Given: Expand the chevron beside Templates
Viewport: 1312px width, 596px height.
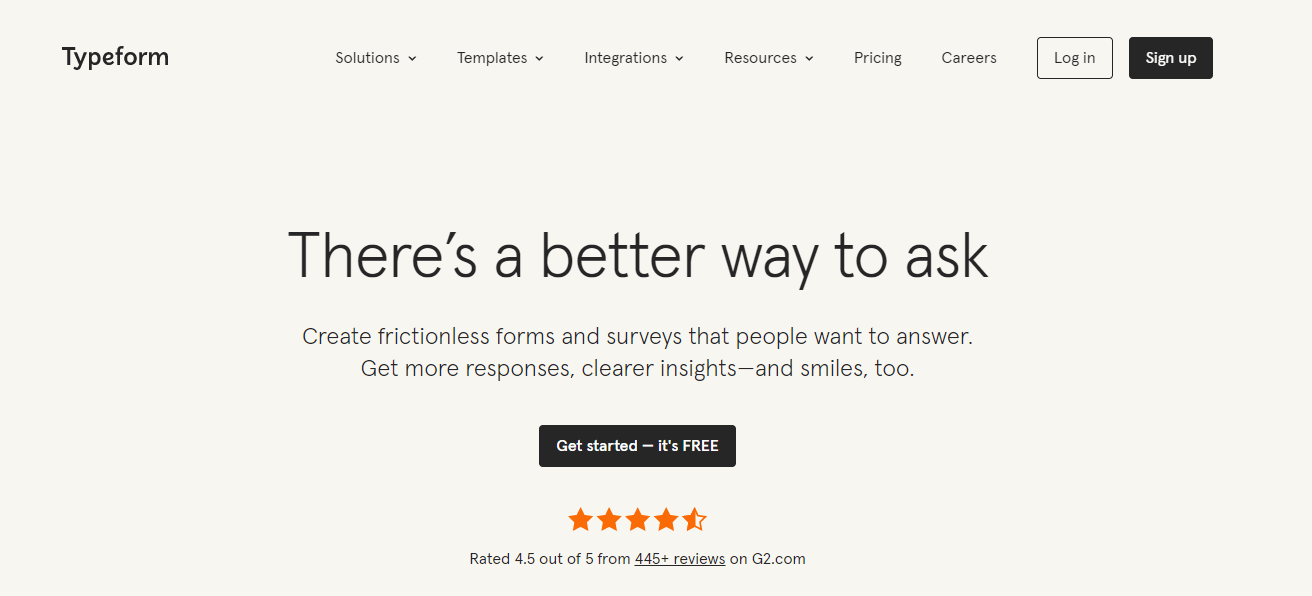Looking at the screenshot, I should click(539, 59).
